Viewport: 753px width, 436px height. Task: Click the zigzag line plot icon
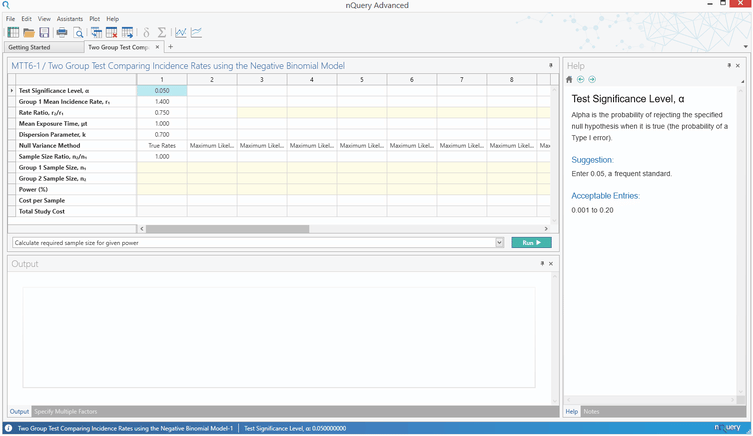pyautogui.click(x=181, y=33)
